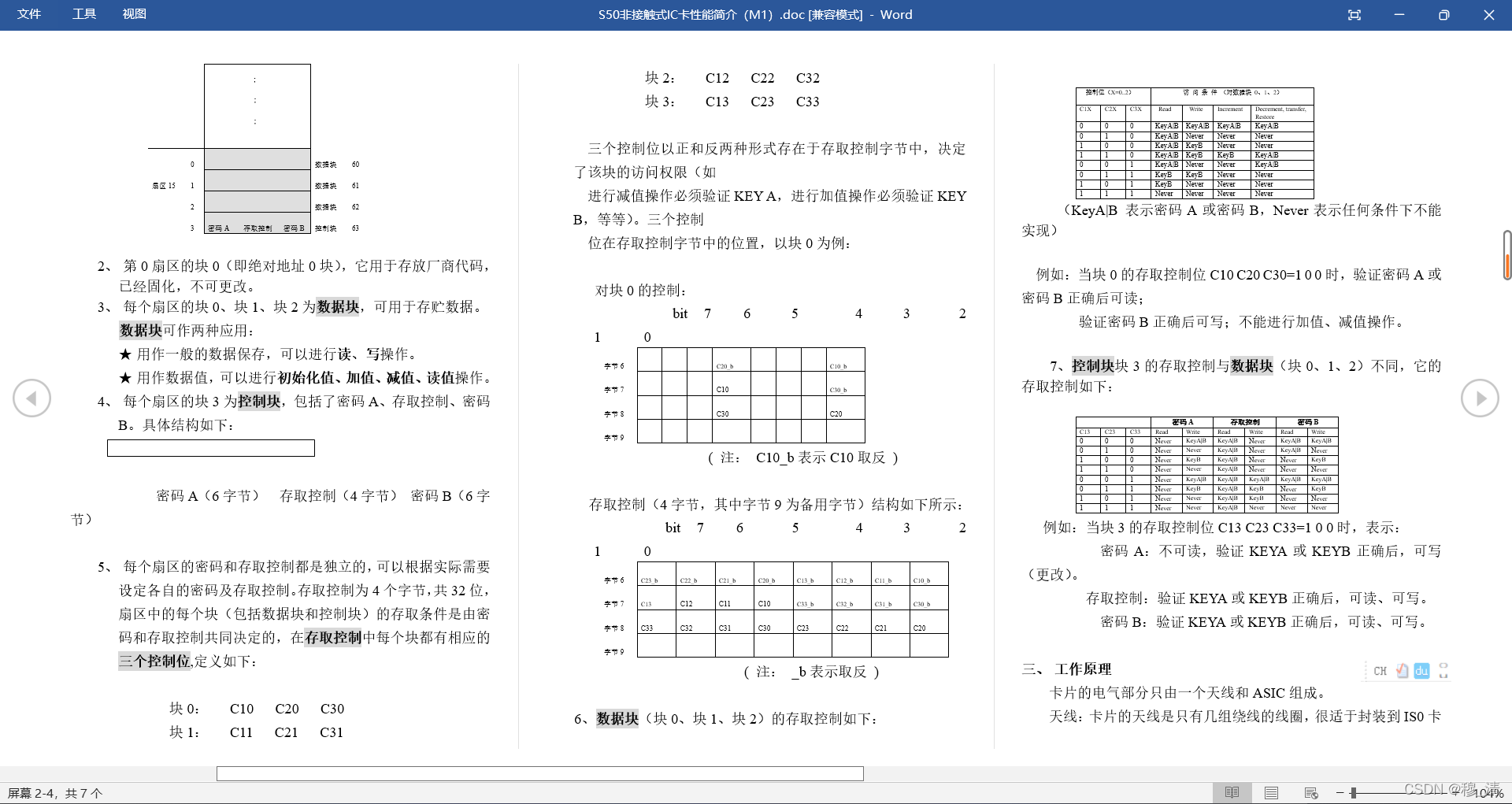Image resolution: width=1512 pixels, height=804 pixels.
Task: Open the 文件 menu
Action: 29,14
